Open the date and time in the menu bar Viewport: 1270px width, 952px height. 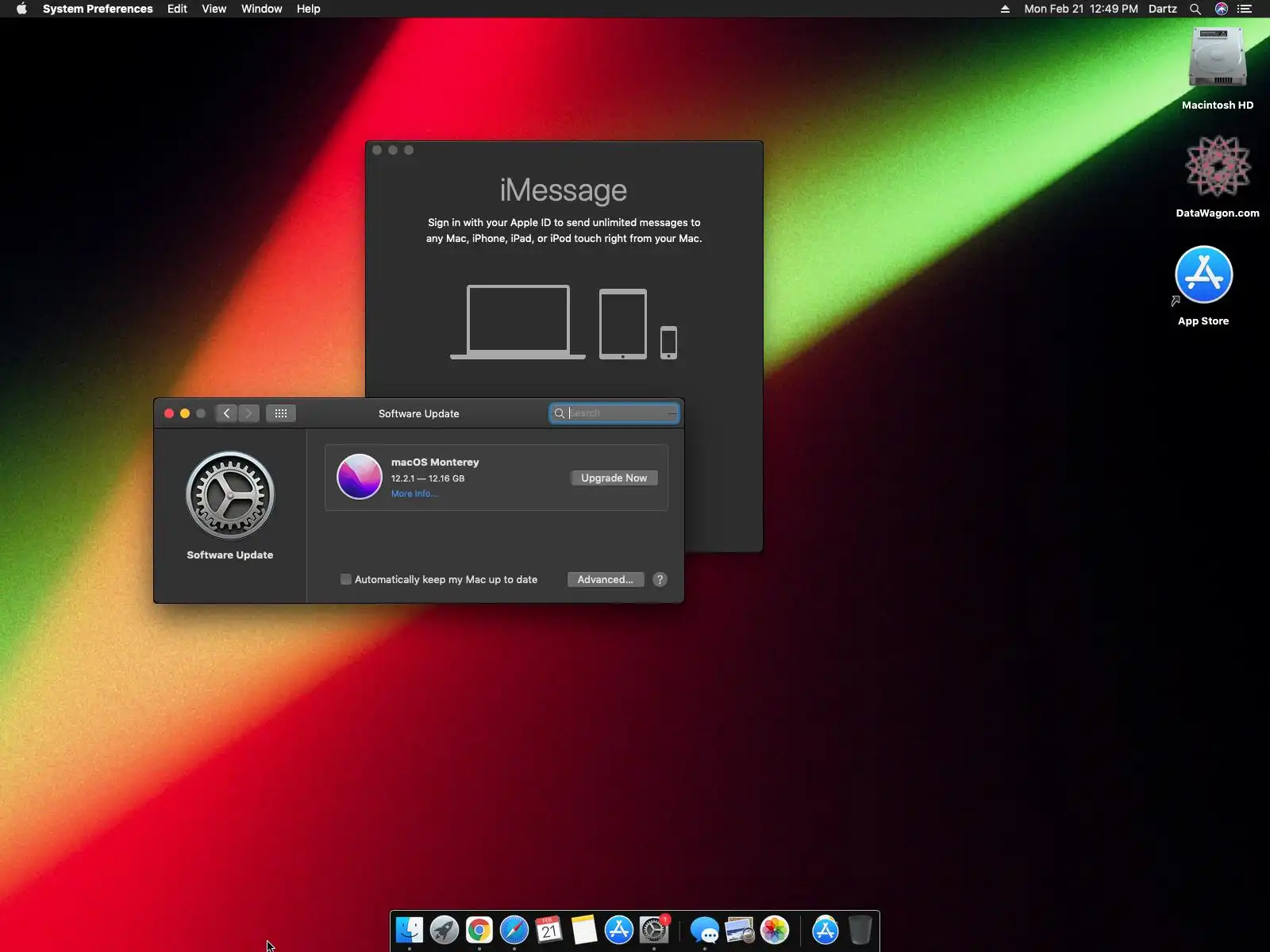pos(1081,9)
